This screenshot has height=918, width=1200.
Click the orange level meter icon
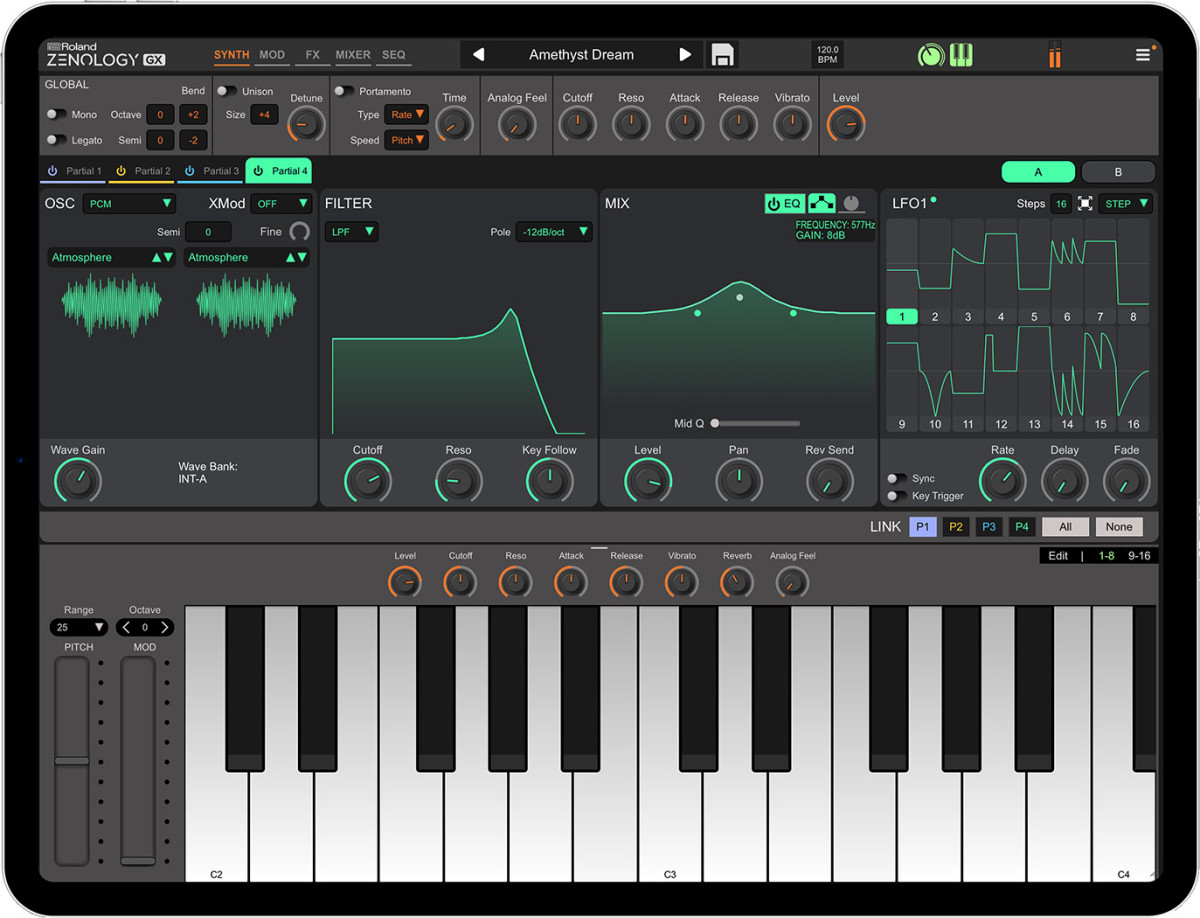[1054, 55]
